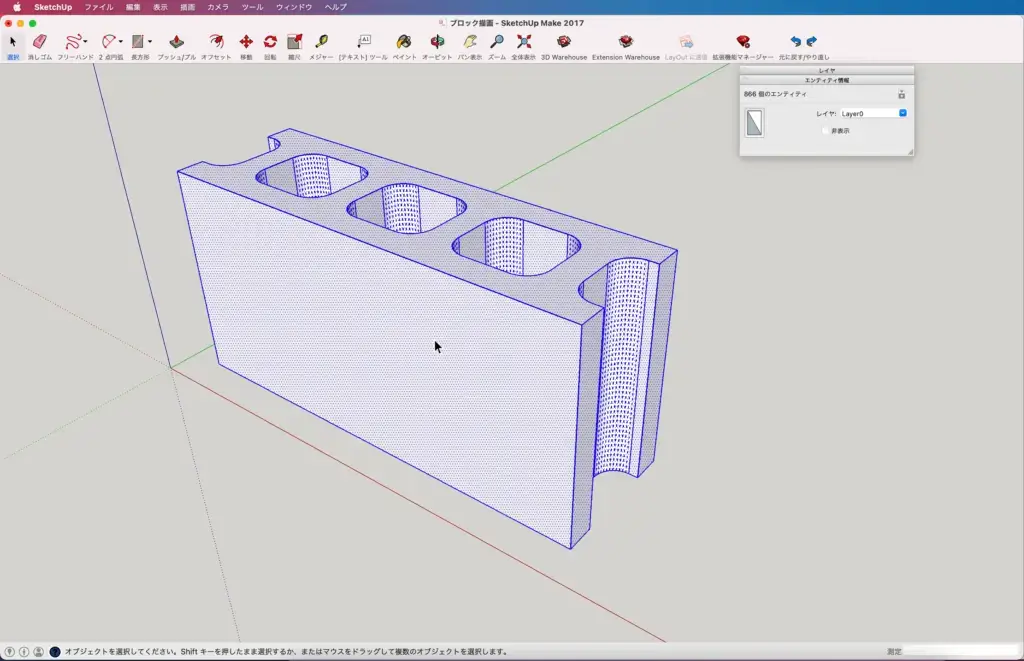The width and height of the screenshot is (1024, 661).
Task: Open the ウィンドウ menu
Action: [294, 7]
